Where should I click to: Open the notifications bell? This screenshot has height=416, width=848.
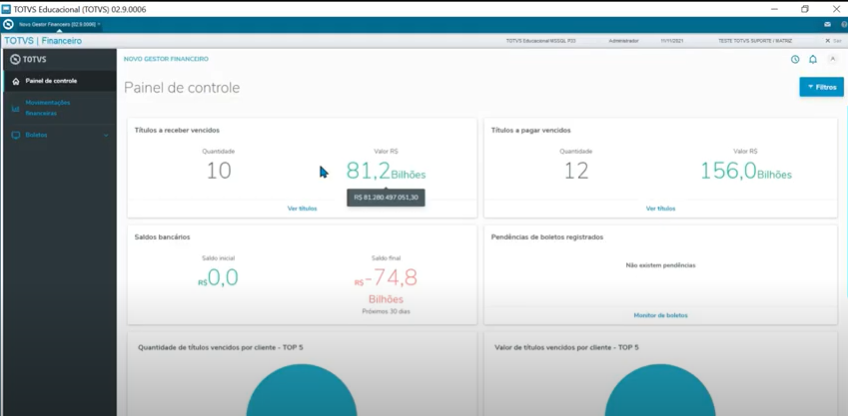(x=813, y=59)
